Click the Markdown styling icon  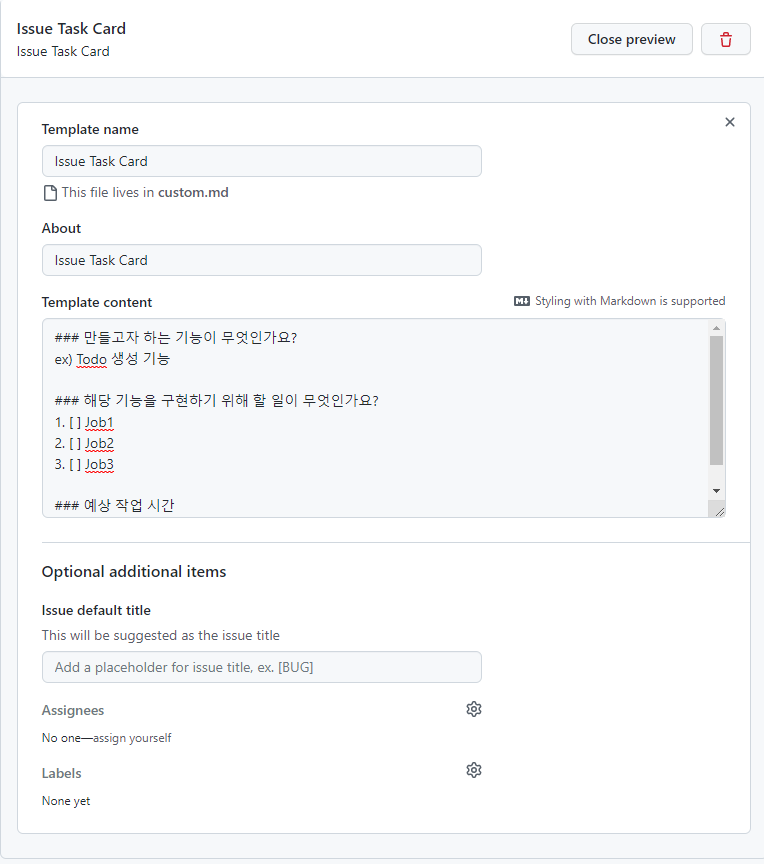pos(523,300)
